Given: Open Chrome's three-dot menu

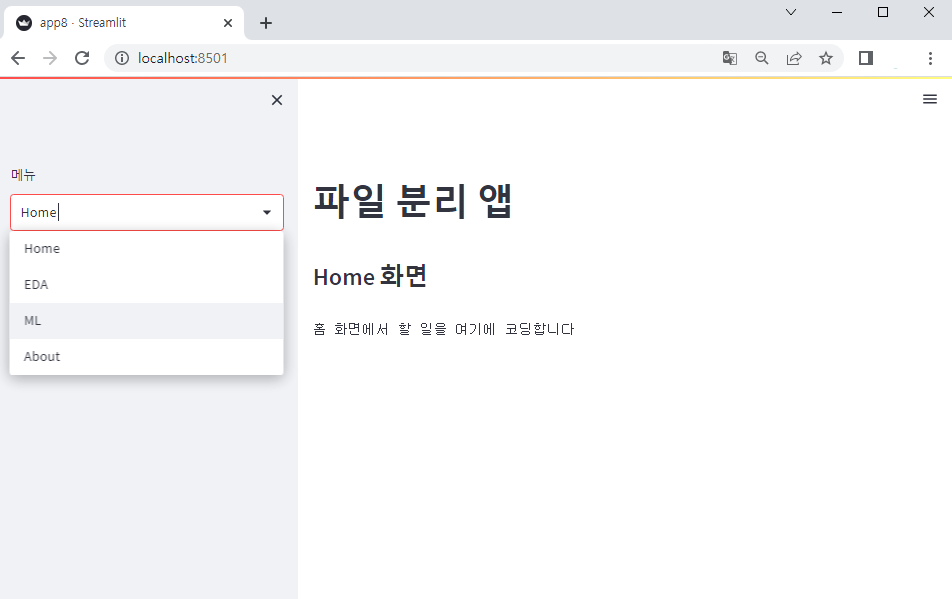Looking at the screenshot, I should 930,58.
